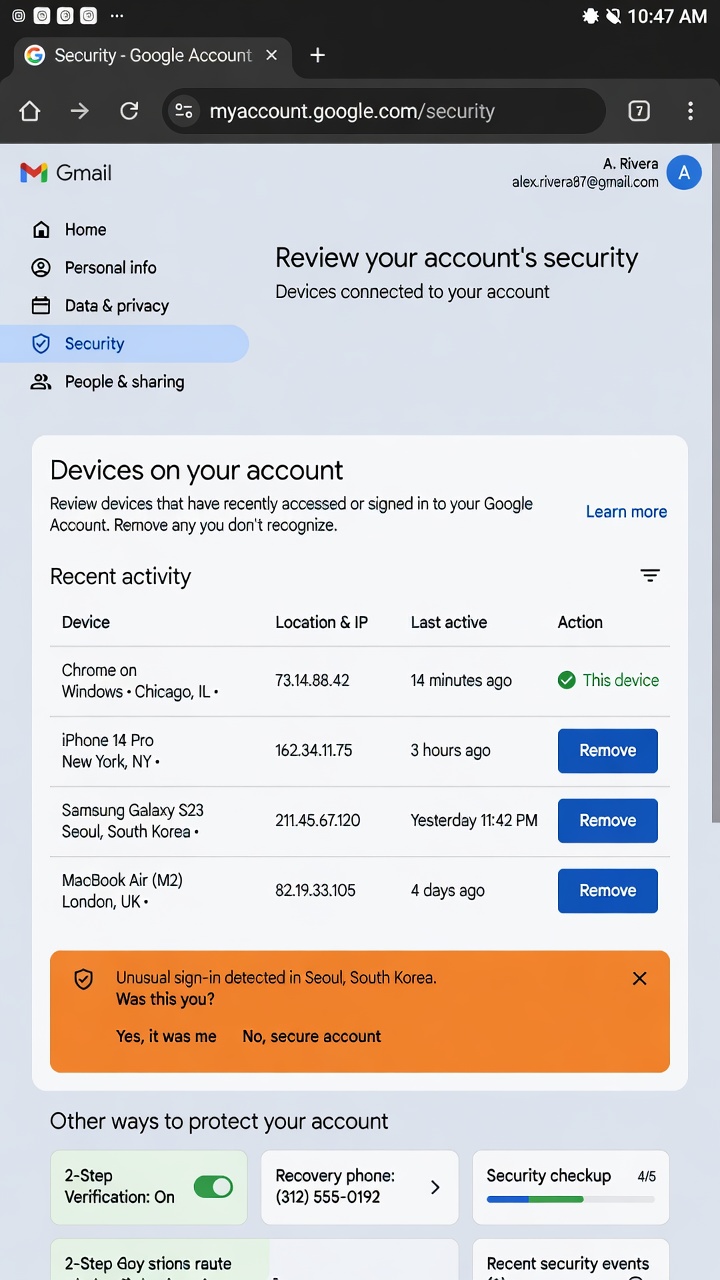Click Yes, it was me
Image resolution: width=720 pixels, height=1280 pixels.
pyautogui.click(x=166, y=1037)
